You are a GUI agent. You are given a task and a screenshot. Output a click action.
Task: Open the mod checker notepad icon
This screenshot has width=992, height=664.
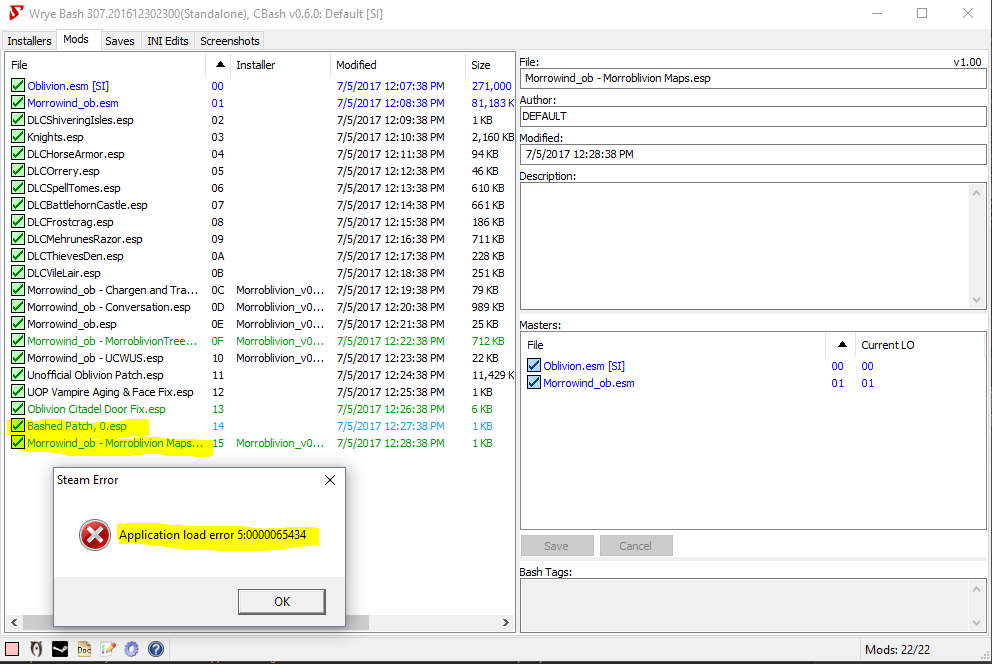tap(108, 649)
